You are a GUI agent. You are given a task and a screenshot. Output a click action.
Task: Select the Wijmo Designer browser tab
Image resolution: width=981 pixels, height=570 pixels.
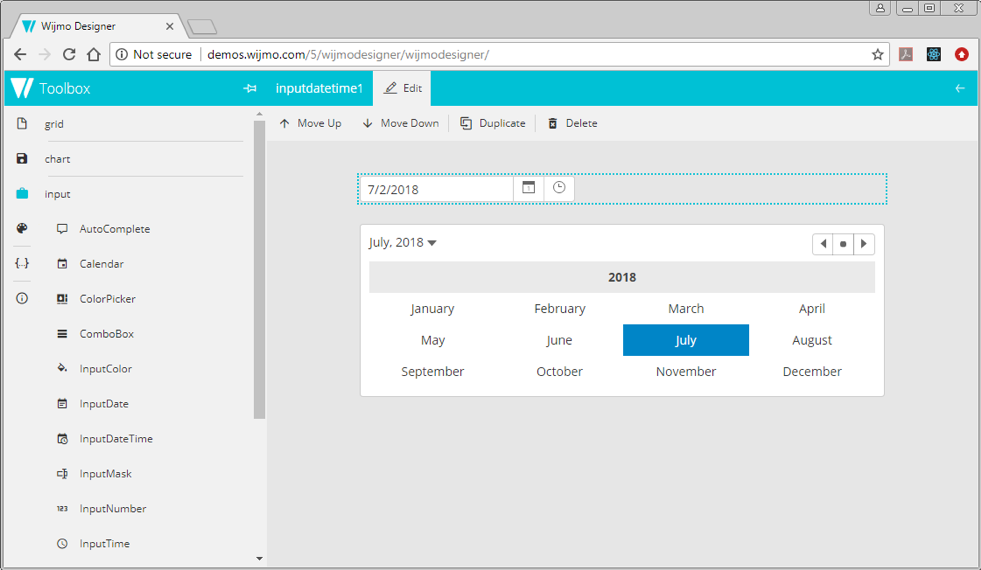[x=97, y=26]
